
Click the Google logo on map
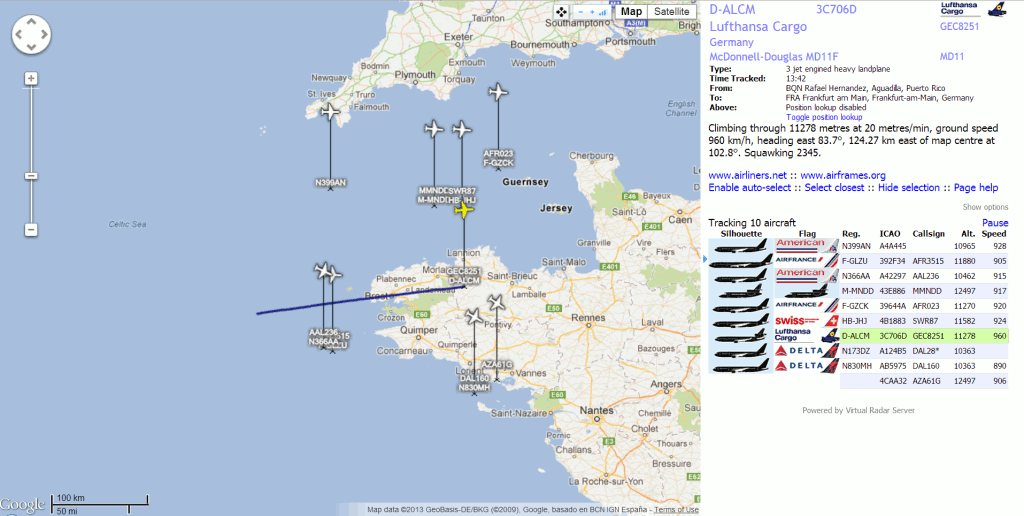23,504
